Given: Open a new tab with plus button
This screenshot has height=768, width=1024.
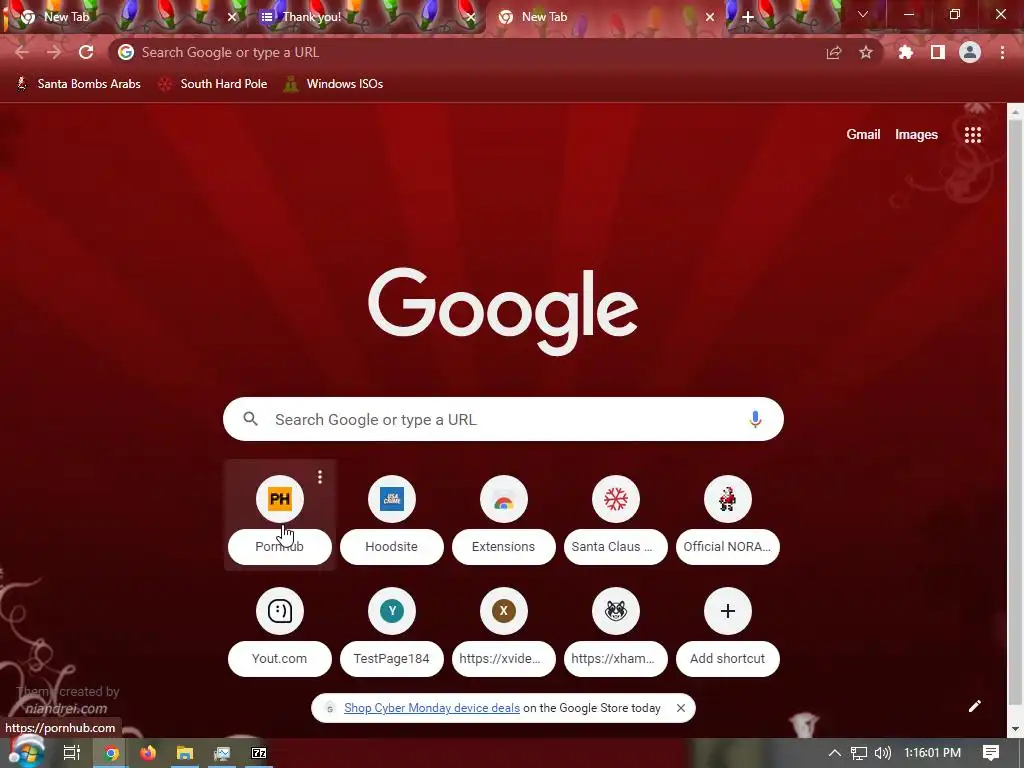Looking at the screenshot, I should pos(748,17).
